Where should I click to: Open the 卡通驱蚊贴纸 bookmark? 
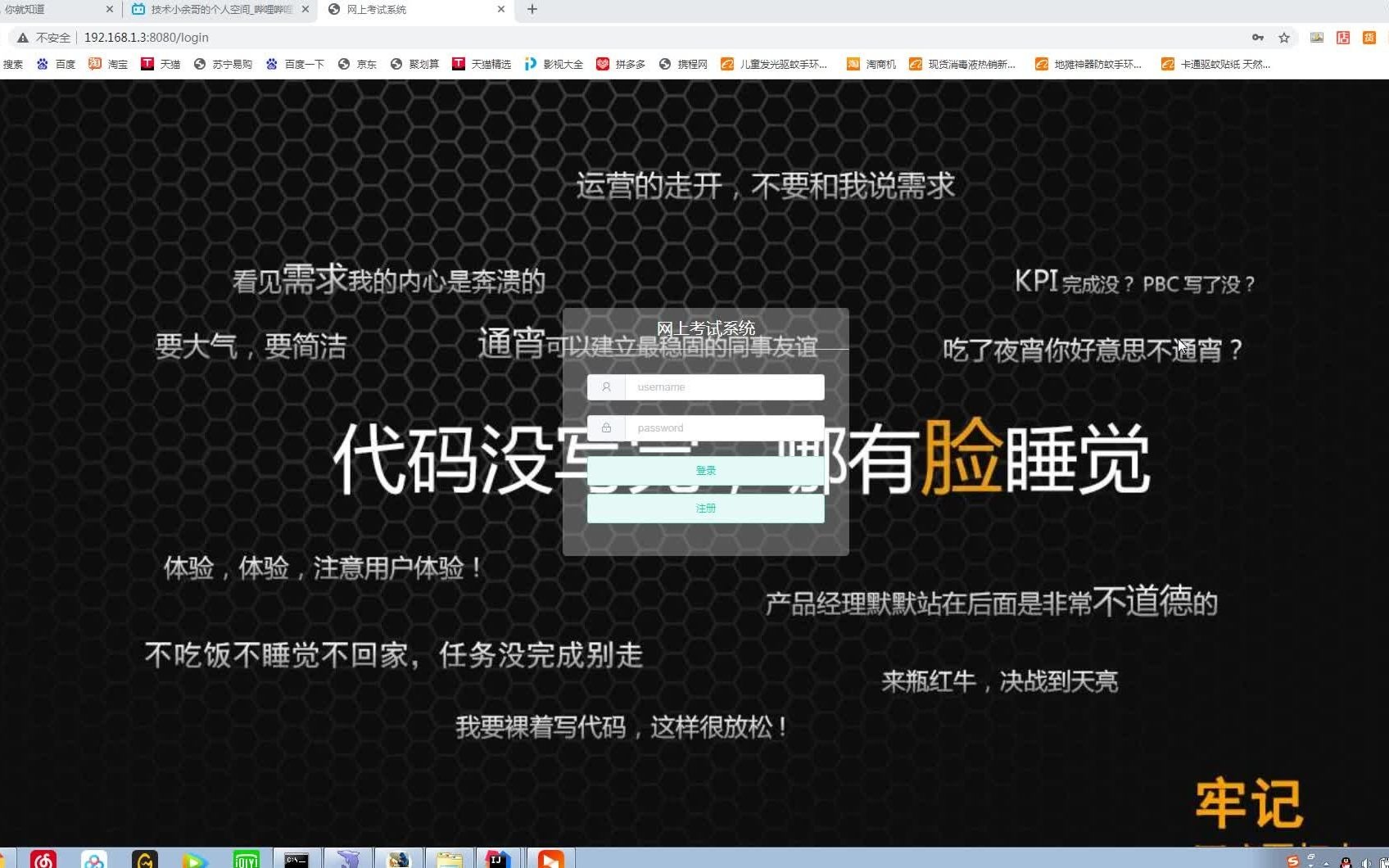click(x=1216, y=64)
